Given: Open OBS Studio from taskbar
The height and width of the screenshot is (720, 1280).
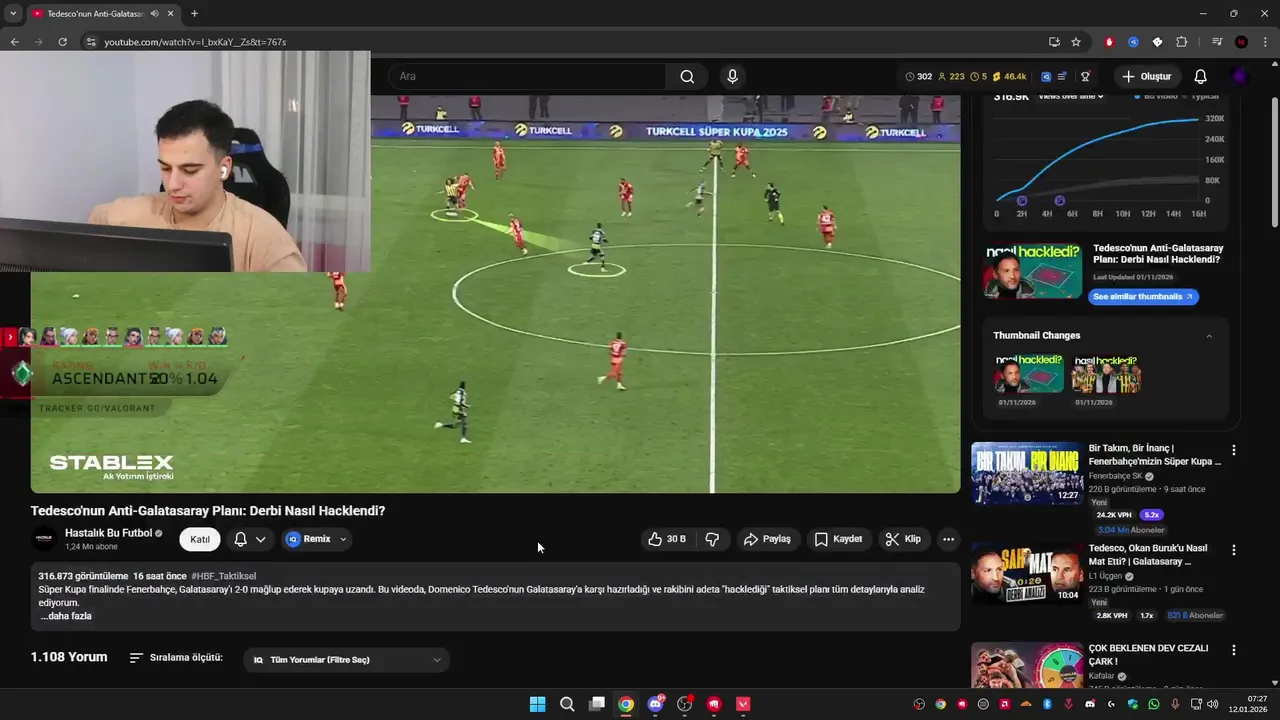Looking at the screenshot, I should [685, 704].
